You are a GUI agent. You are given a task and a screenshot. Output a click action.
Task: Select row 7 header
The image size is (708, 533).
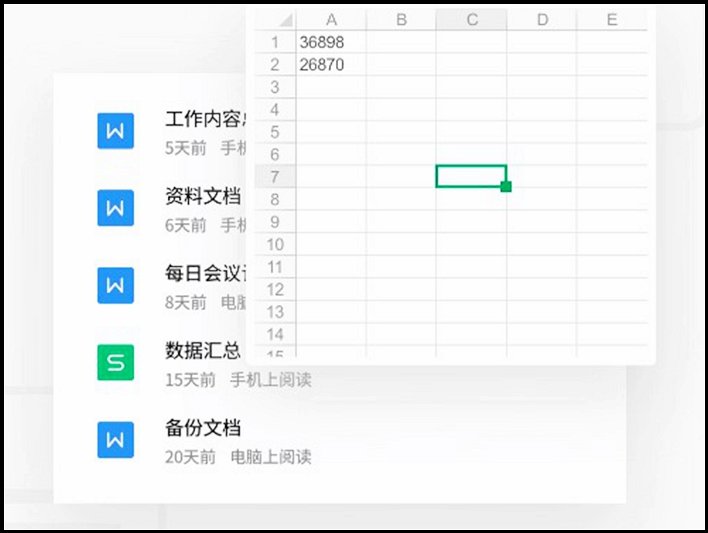click(276, 177)
